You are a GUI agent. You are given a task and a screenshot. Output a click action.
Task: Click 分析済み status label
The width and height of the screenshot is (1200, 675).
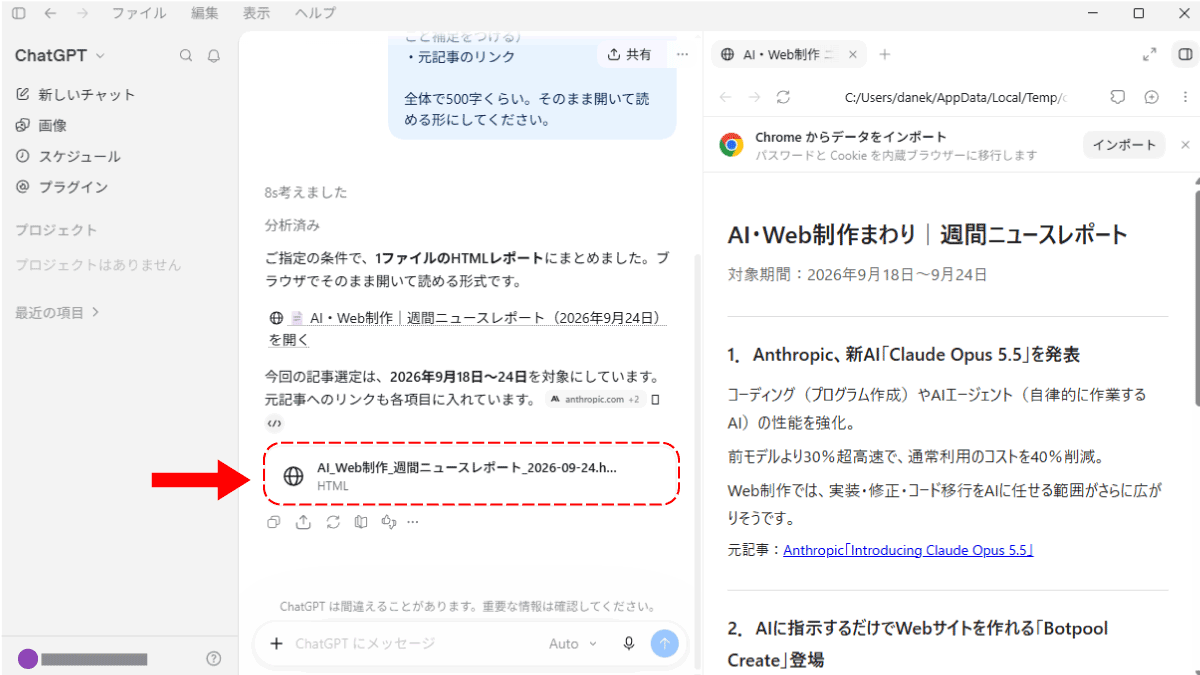coord(292,225)
